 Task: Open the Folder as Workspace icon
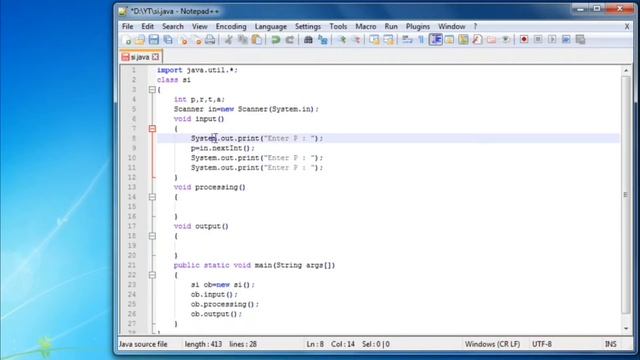[491, 40]
